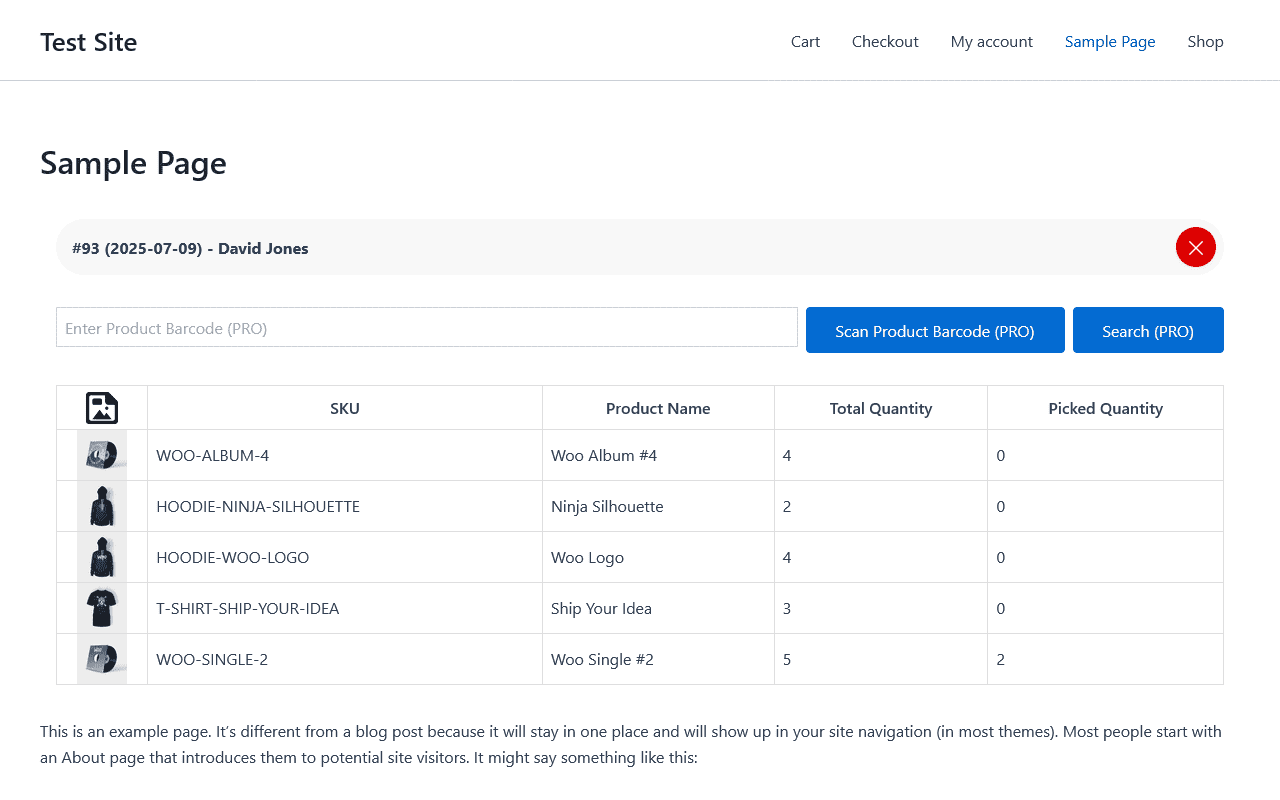
Task: Select the Woo Logo hoodie thumbnail
Action: pyautogui.click(x=102, y=557)
